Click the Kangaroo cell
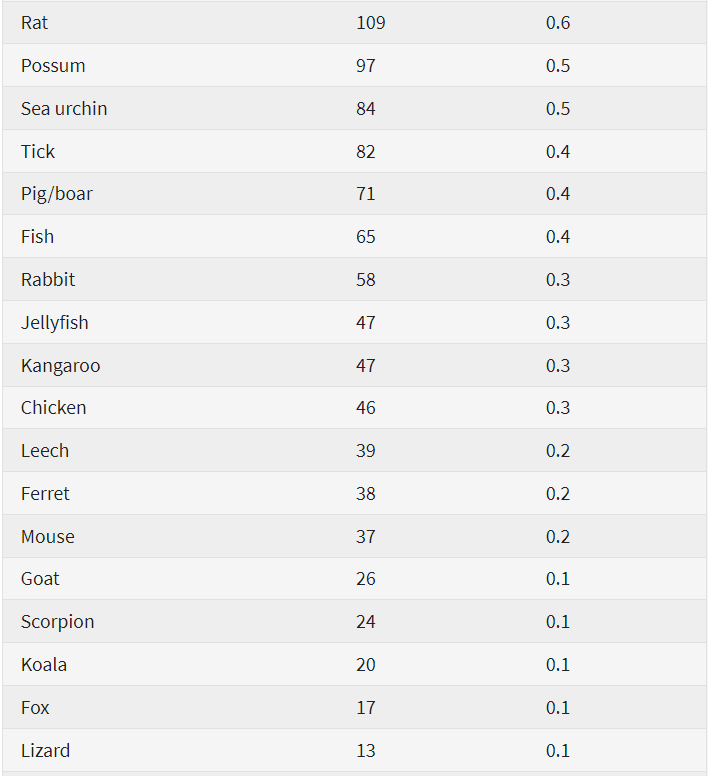Screen dimensions: 708x776 tap(60, 366)
